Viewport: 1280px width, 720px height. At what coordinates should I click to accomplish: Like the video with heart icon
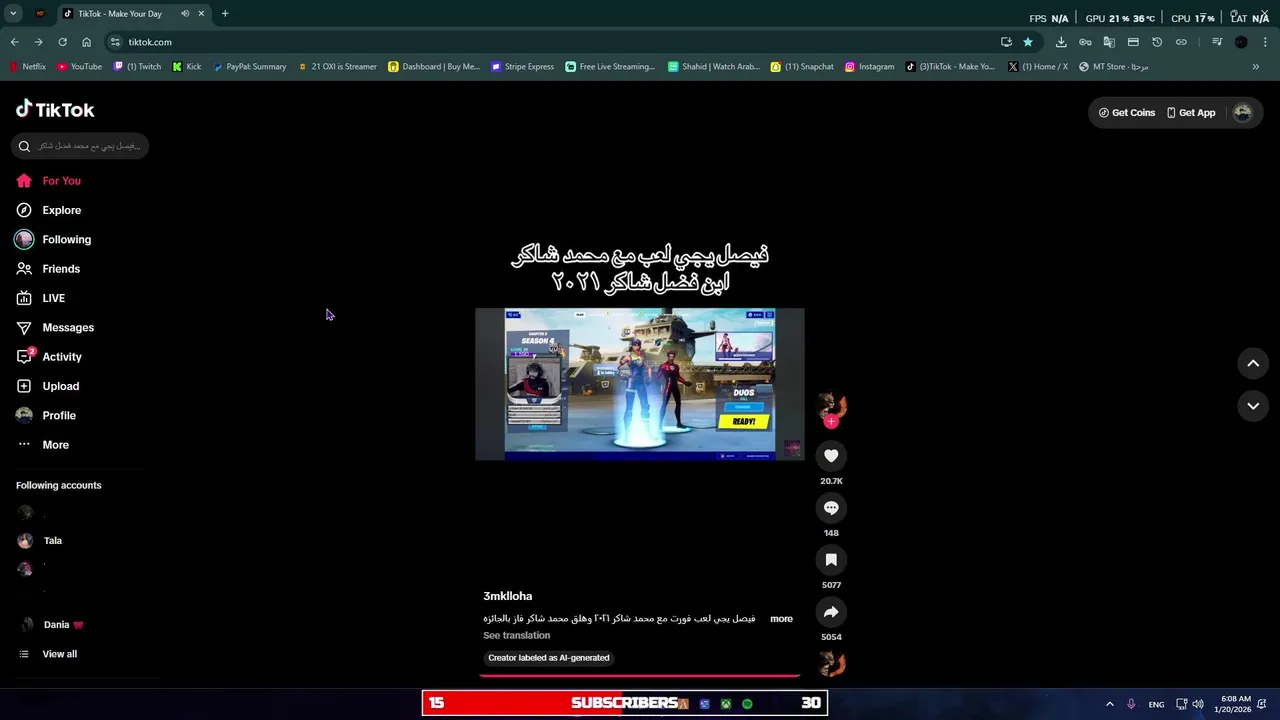(x=831, y=456)
